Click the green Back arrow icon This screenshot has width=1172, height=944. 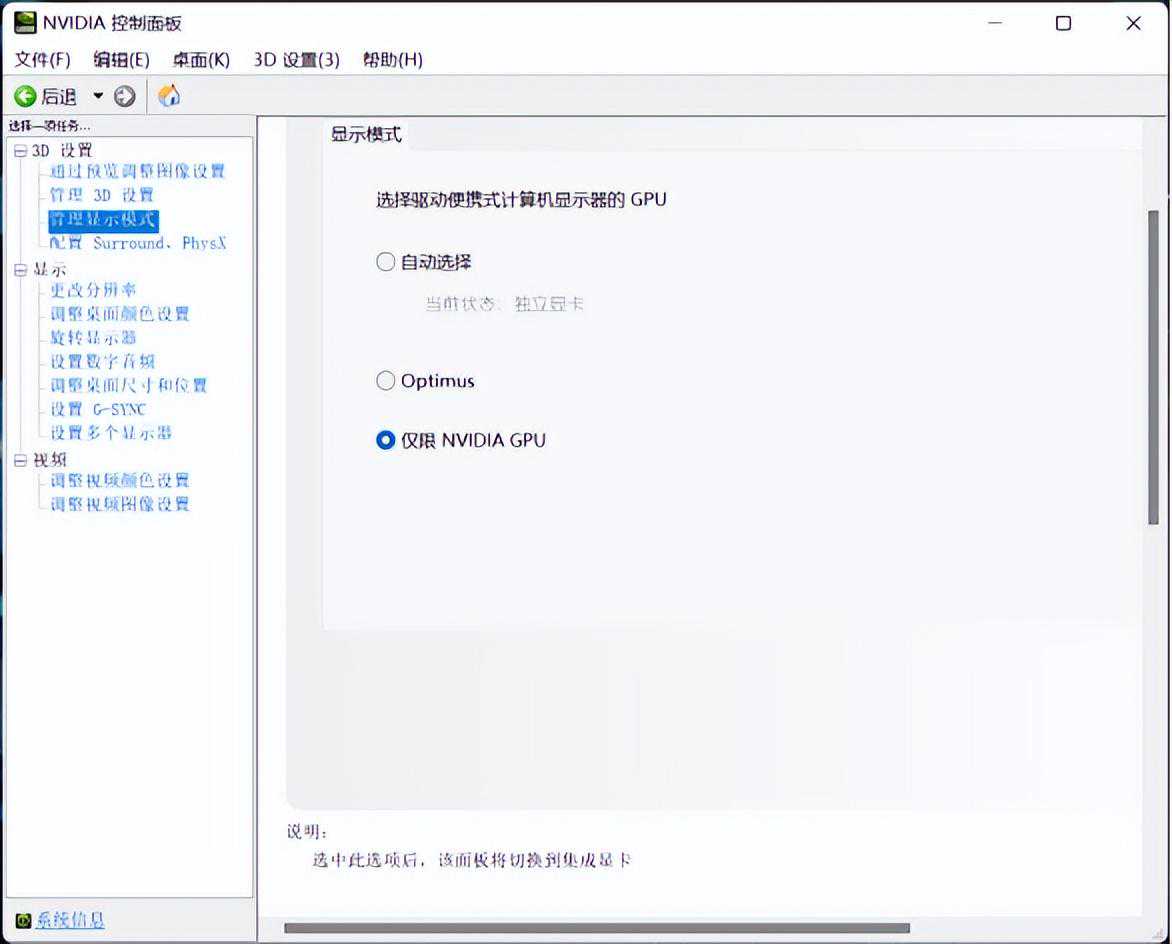coord(26,96)
